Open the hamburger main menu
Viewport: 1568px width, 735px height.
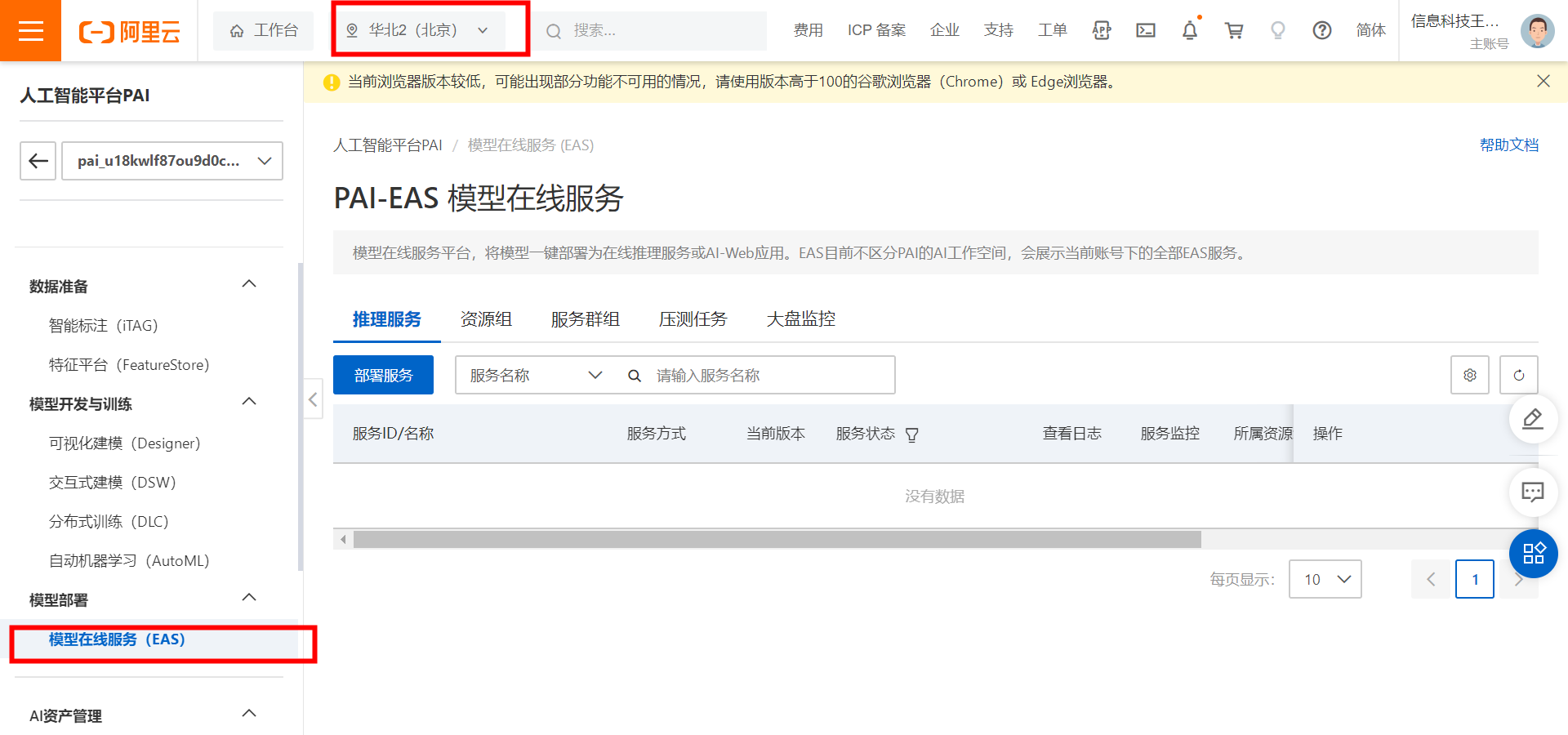coord(30,31)
